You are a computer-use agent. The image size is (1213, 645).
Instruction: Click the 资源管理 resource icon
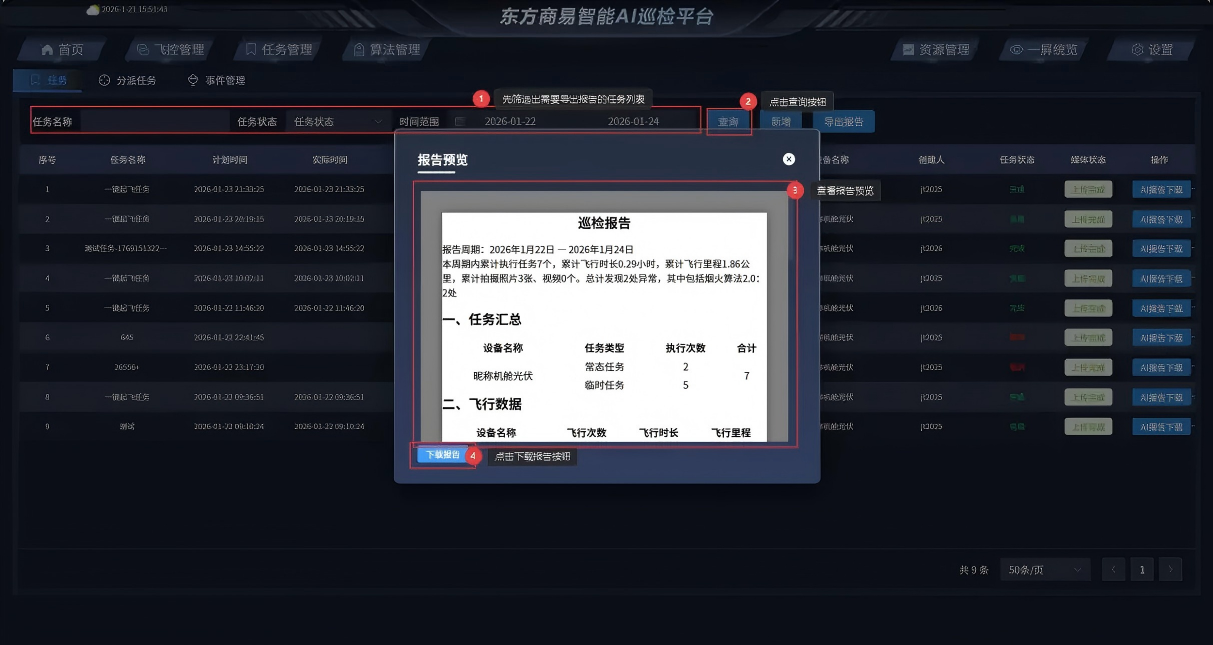click(x=908, y=50)
